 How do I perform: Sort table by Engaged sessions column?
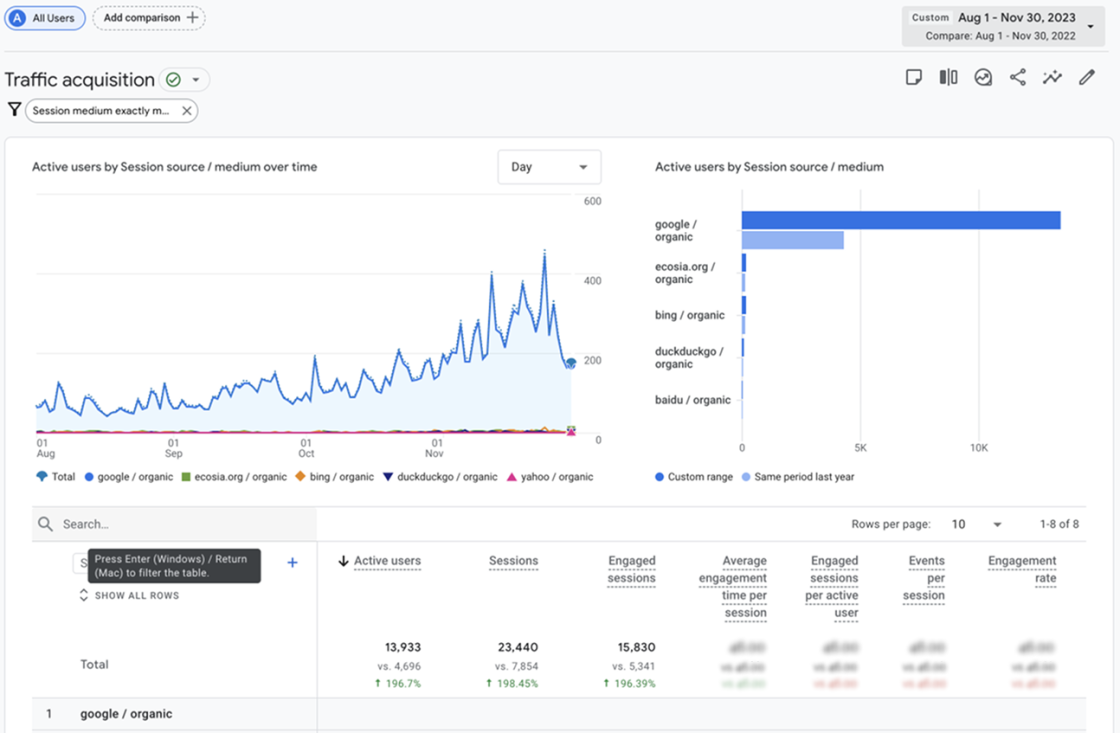tap(631, 569)
